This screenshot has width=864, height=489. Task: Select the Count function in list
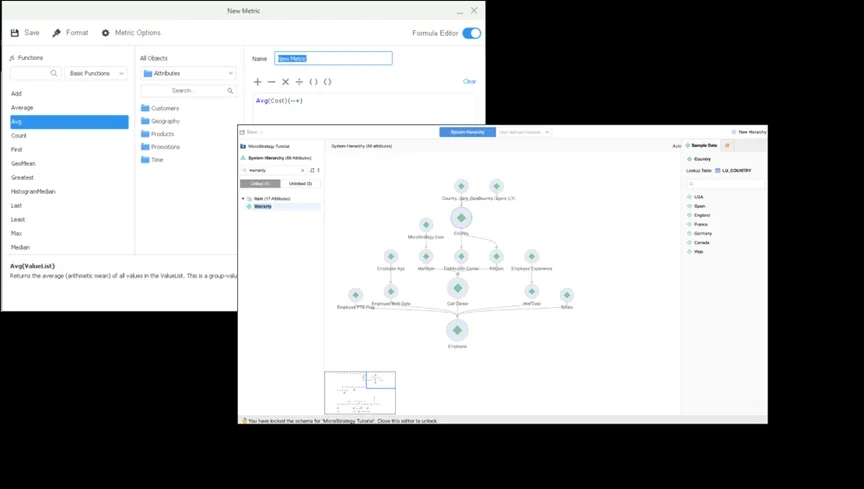click(x=19, y=136)
